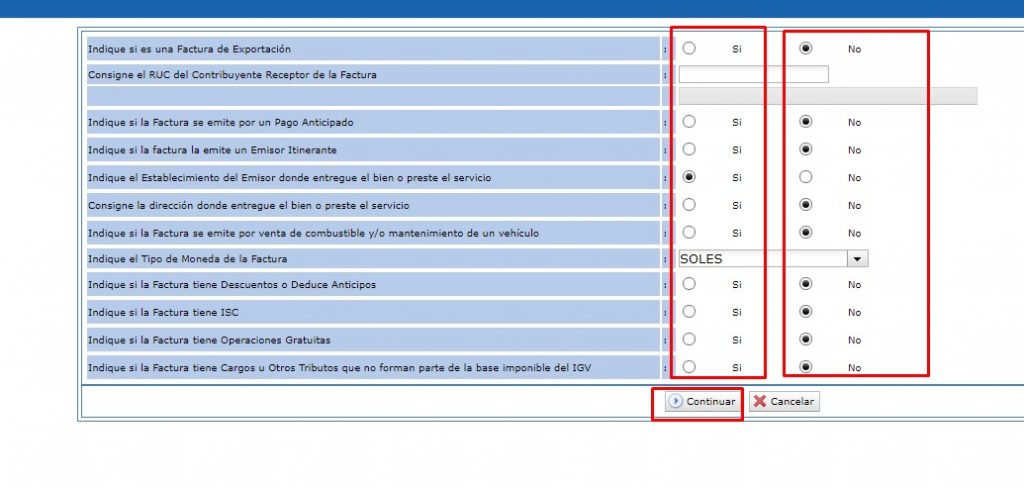Select No for Factura de Exportación
This screenshot has height=488, width=1024.
(806, 48)
